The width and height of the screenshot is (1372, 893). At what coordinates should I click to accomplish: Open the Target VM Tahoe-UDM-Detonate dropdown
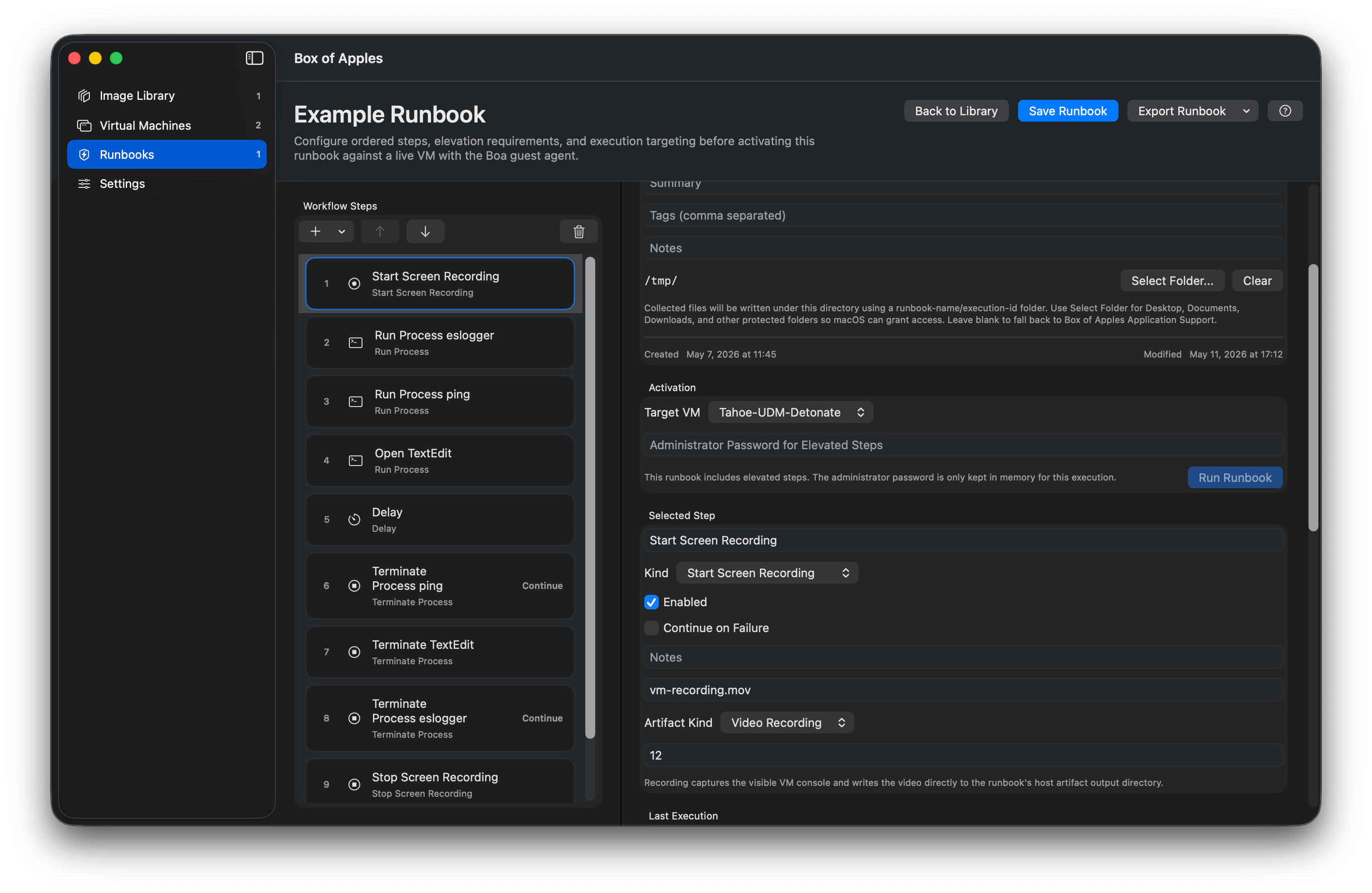790,412
